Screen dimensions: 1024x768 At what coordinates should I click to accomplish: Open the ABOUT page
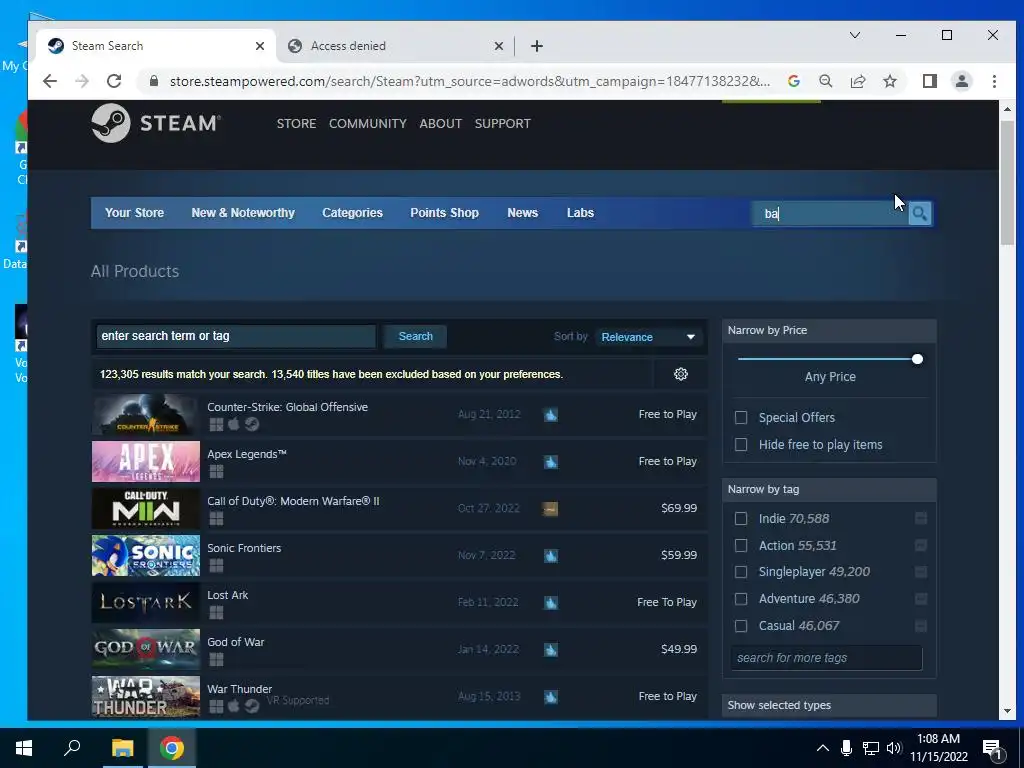point(440,123)
